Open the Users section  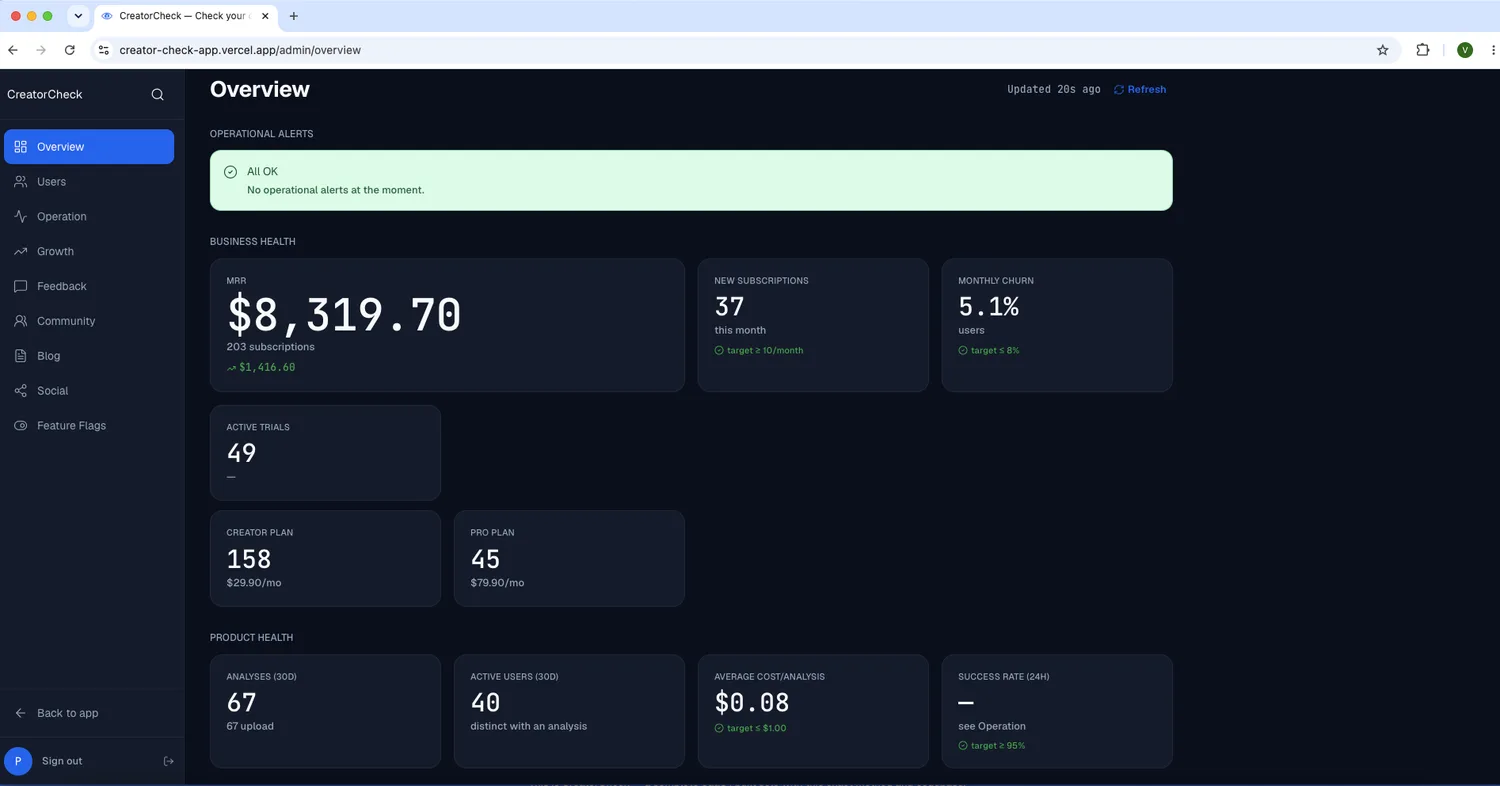89,182
